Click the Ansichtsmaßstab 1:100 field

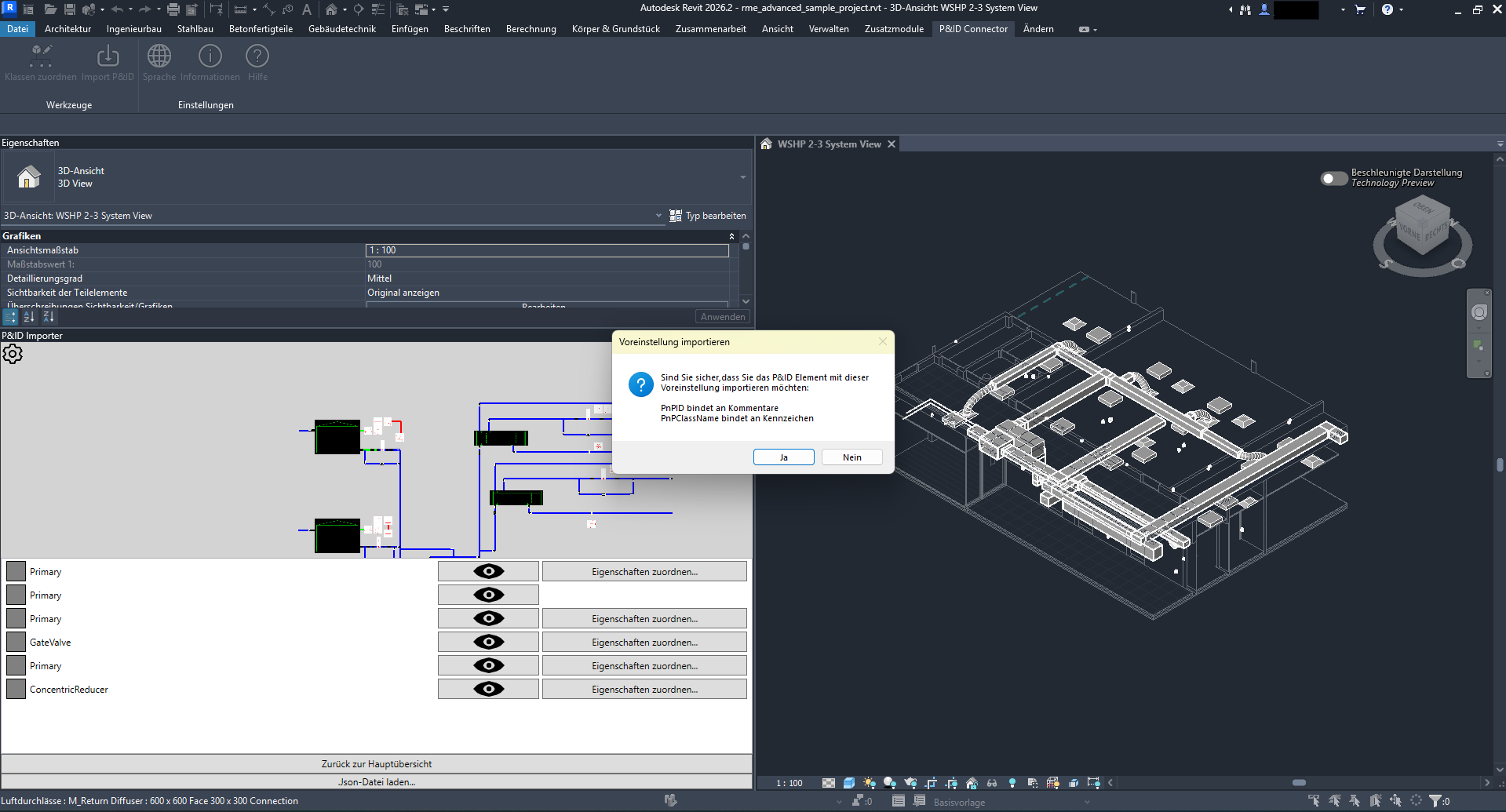(x=546, y=250)
